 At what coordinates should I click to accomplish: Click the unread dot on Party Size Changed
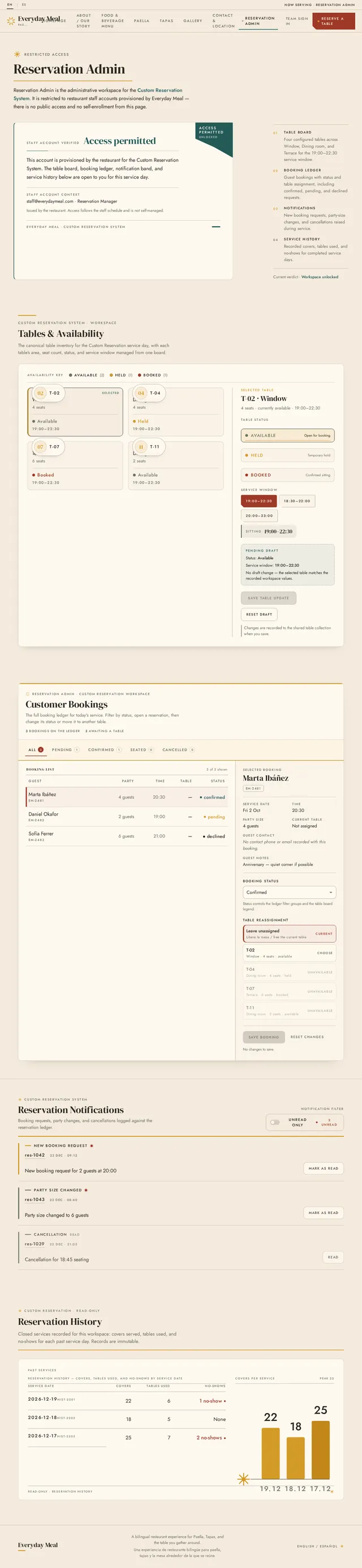(x=86, y=1190)
